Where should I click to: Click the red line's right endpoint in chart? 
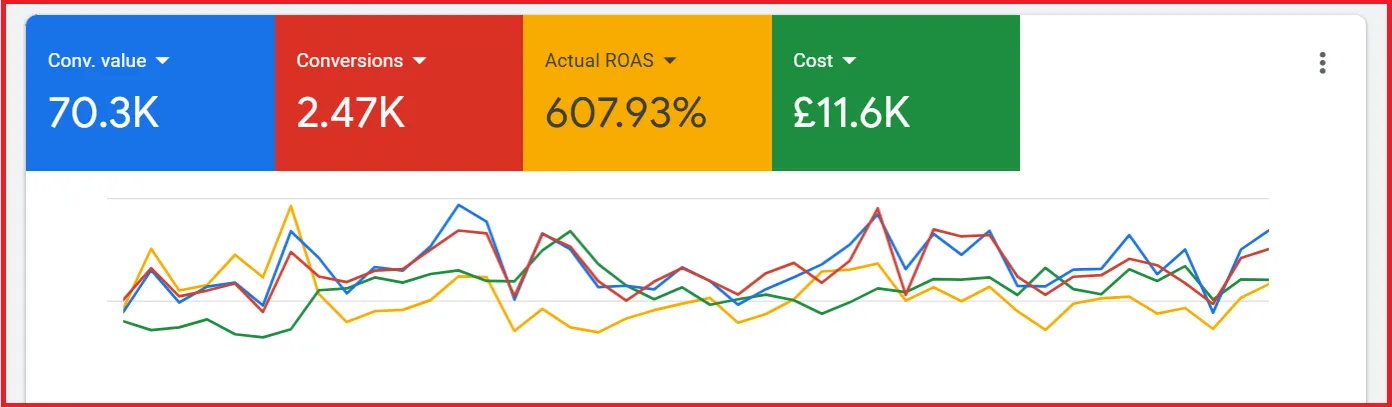[x=1268, y=249]
